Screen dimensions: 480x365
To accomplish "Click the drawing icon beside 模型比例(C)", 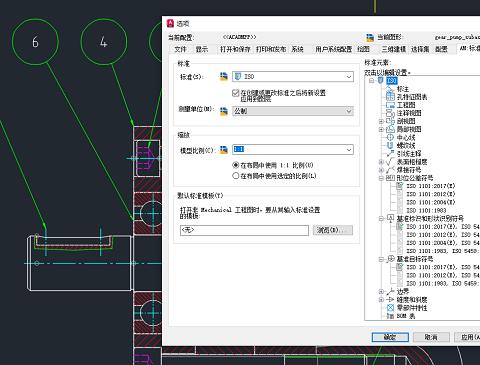I will pyautogui.click(x=224, y=150).
